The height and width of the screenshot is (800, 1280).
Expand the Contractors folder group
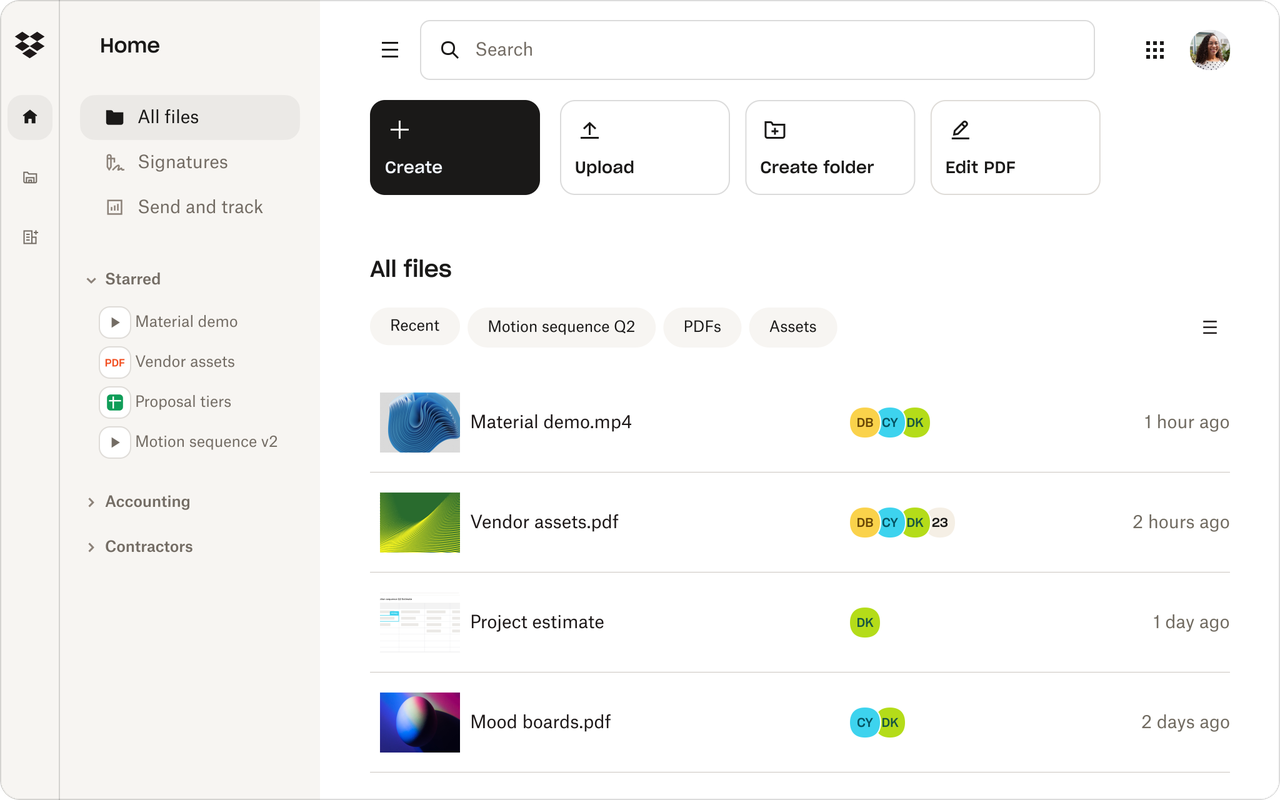point(91,546)
